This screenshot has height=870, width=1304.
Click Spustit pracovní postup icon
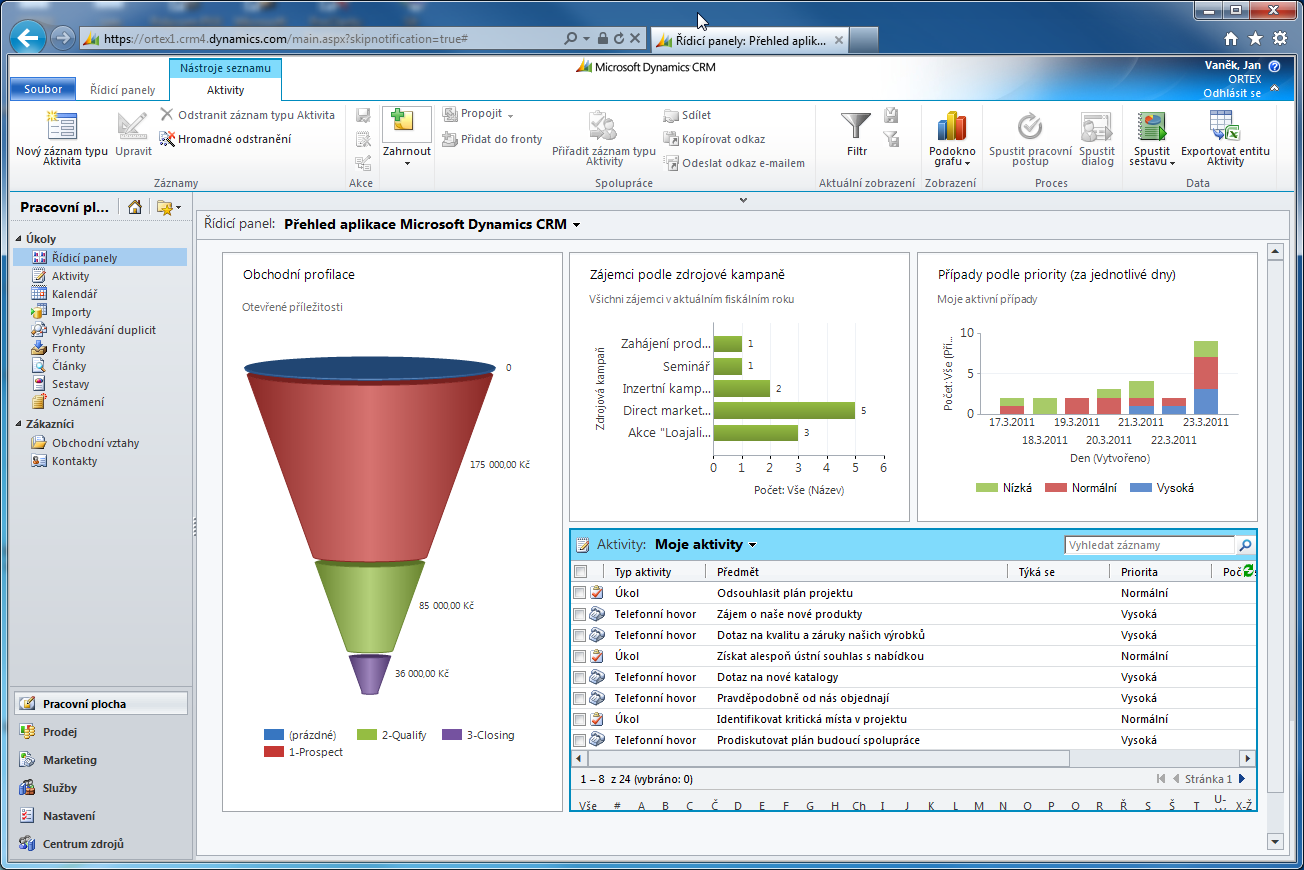coord(1030,126)
